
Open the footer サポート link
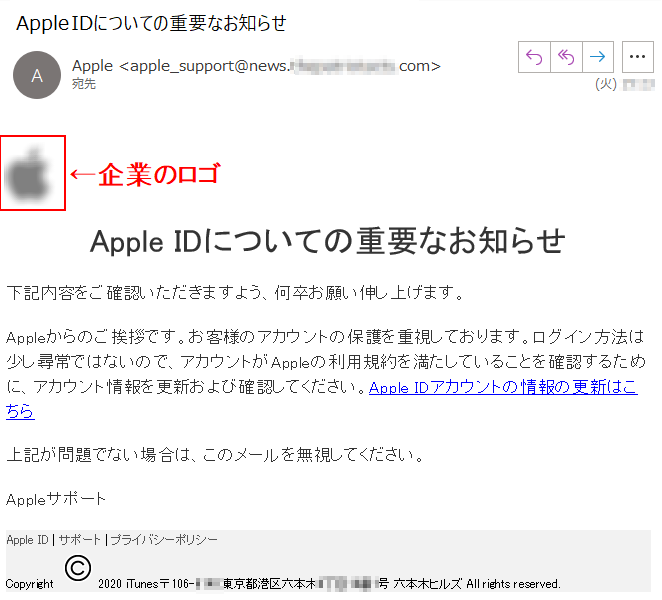point(79,540)
